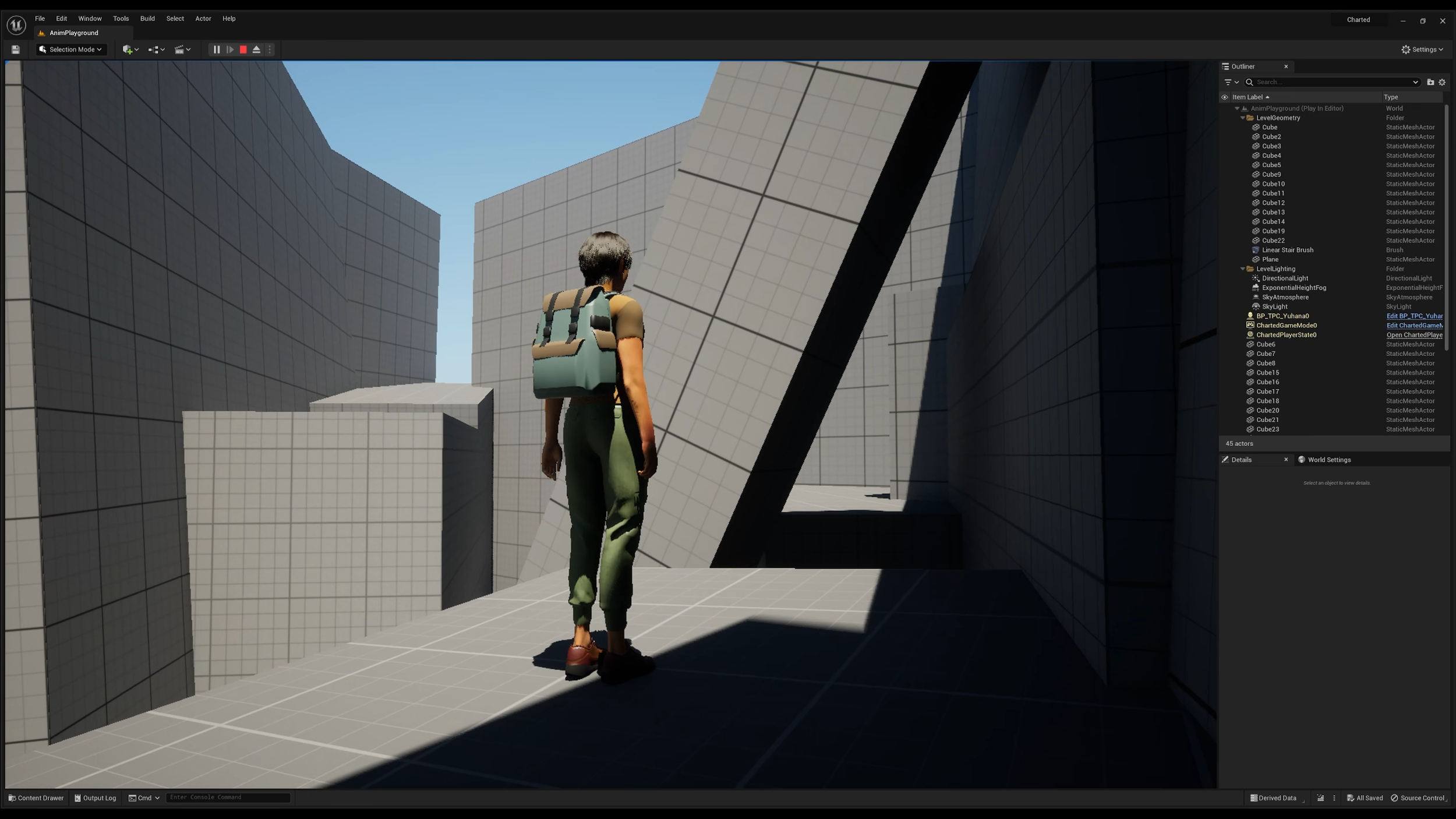
Task: Click the create new folder icon in Outliner
Action: click(1430, 82)
